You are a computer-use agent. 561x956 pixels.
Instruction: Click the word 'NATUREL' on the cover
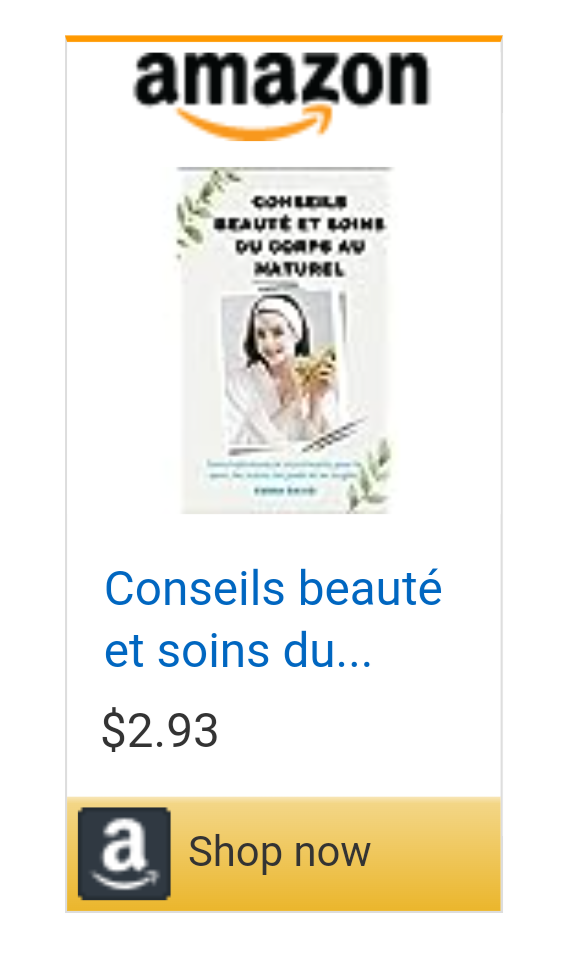coord(299,269)
